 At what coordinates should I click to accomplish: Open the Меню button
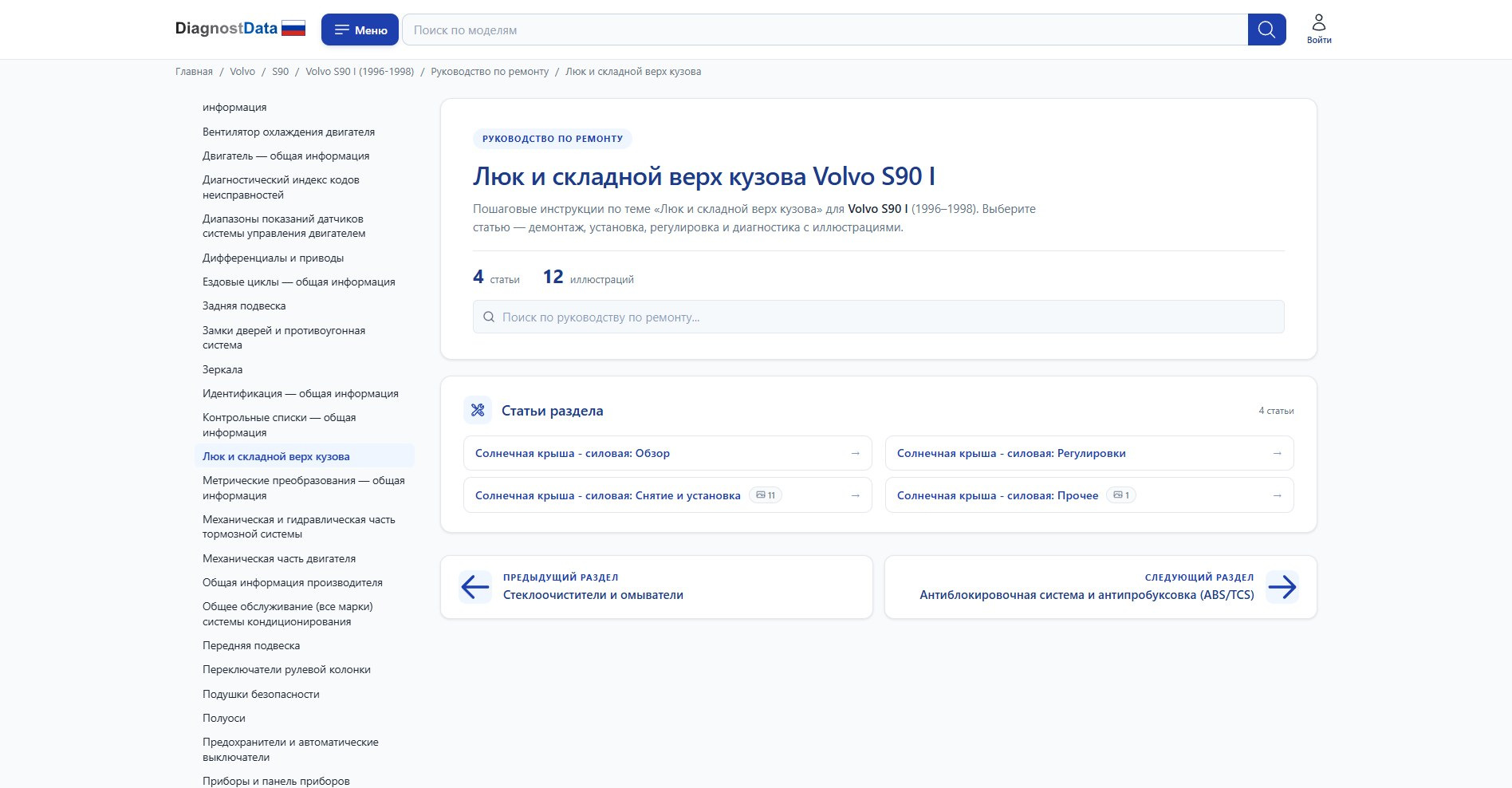(x=360, y=30)
